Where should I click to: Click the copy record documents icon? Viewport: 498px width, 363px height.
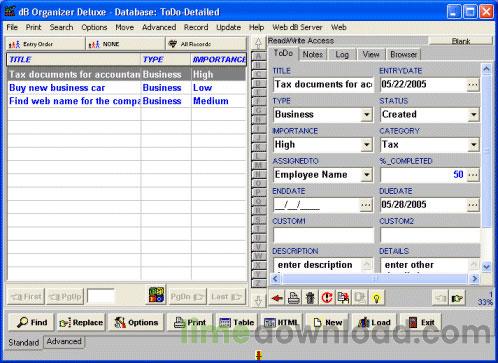pos(343,298)
